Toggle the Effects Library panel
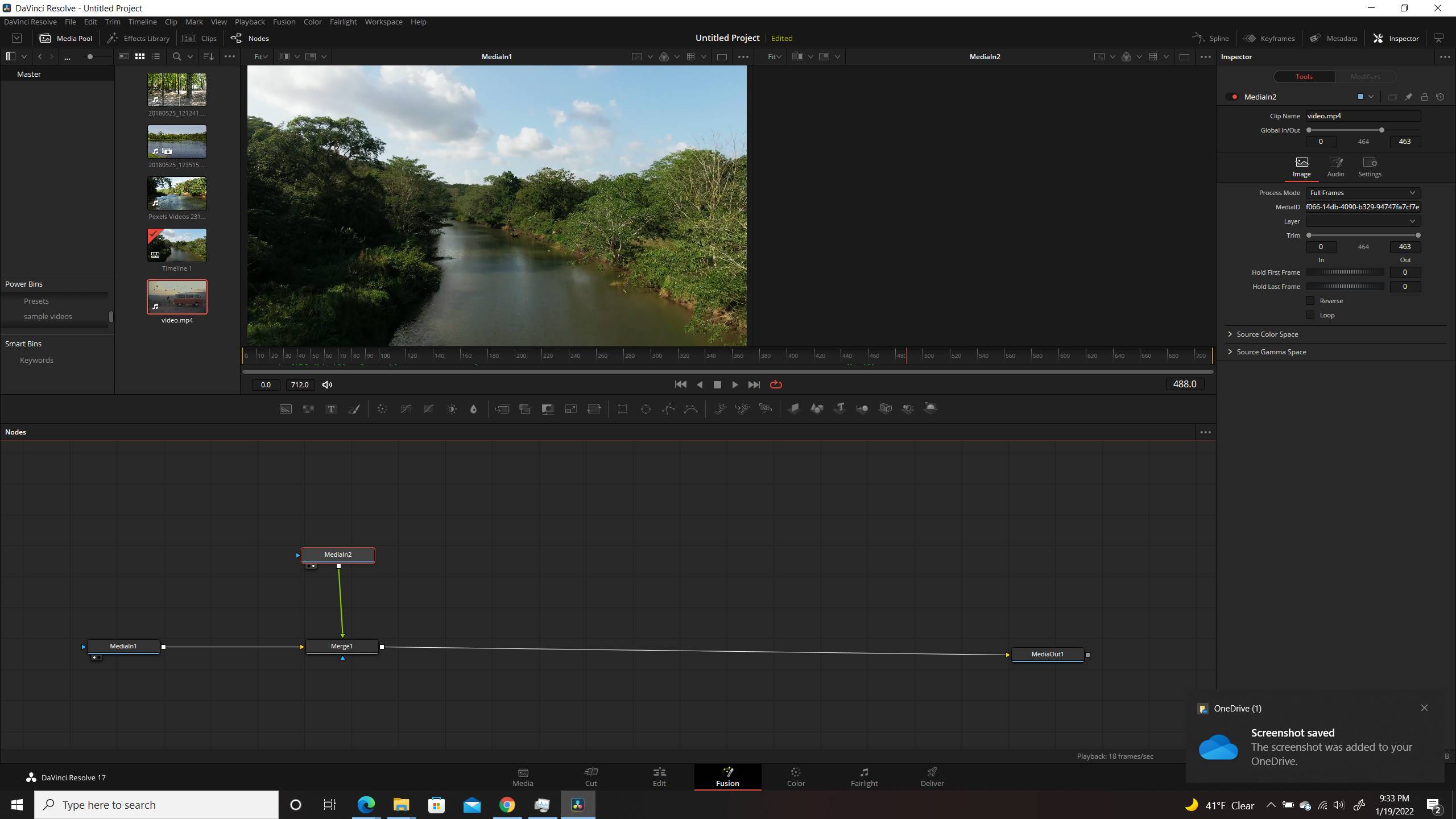The height and width of the screenshot is (819, 1456). (139, 38)
